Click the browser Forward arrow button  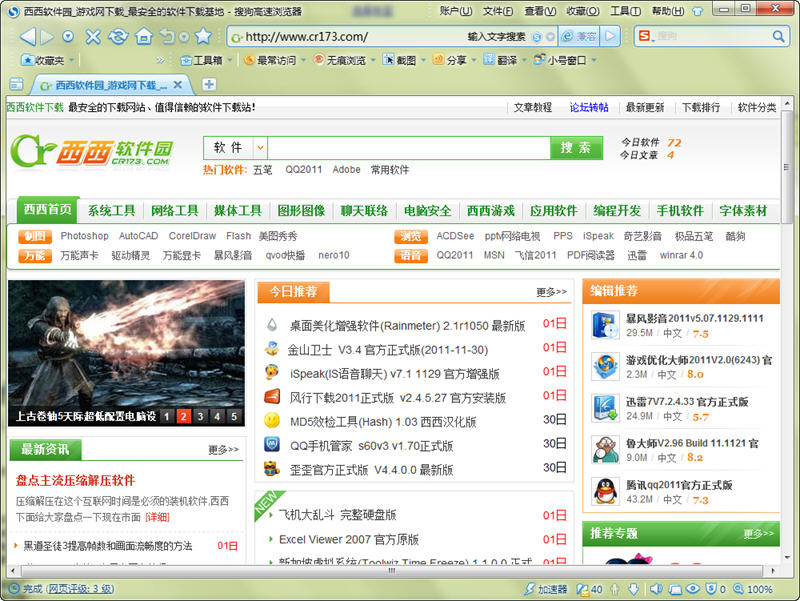point(47,37)
